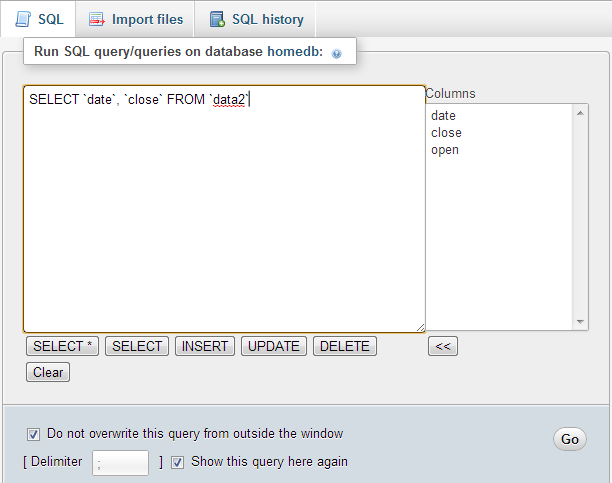Screen dimensions: 612x483
Task: Insert a SELECT * template
Action: 62,346
